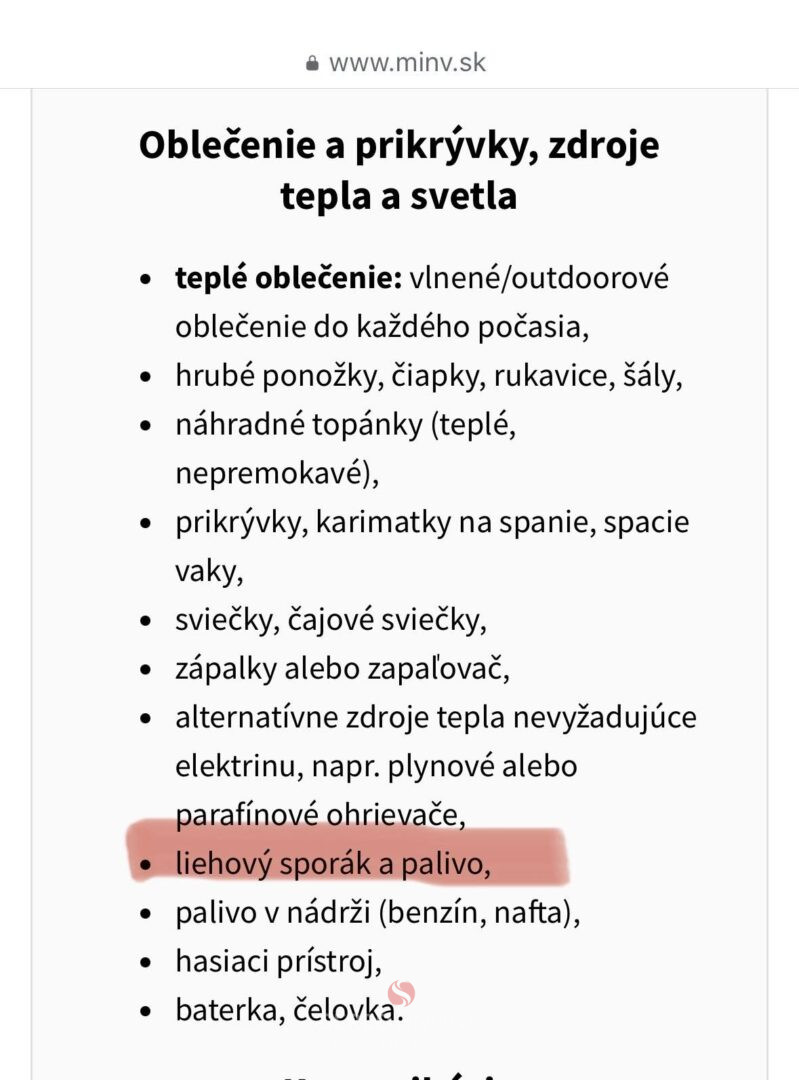This screenshot has height=1080, width=799.
Task: Tap the "prikrývky, karimatky na spanie" line
Action: point(432,523)
